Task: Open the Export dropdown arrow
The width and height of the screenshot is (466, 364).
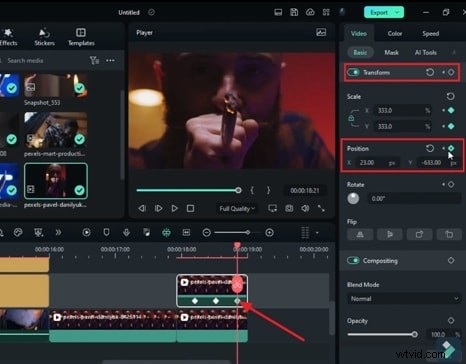Action: (397, 12)
